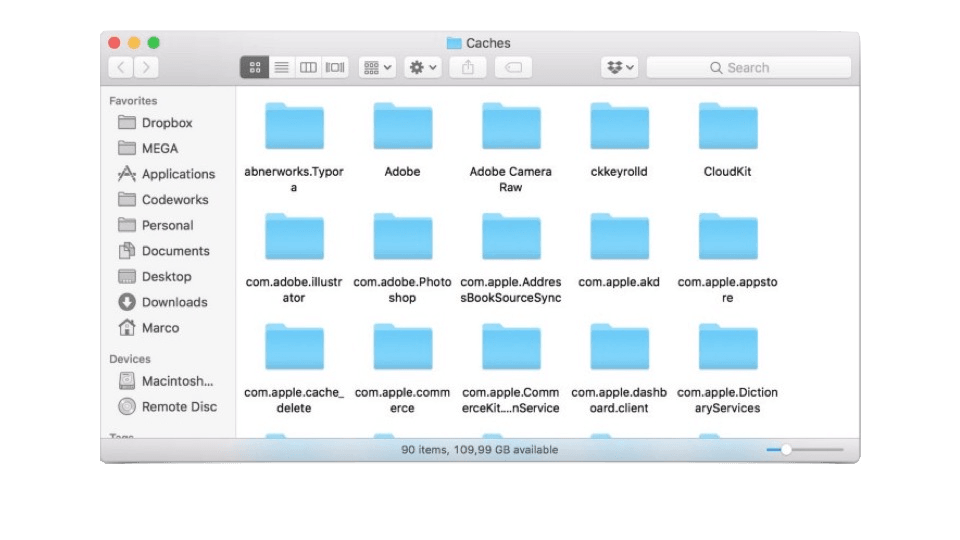960x540 pixels.
Task: Expand the Dropbox toolbar dropdown
Action: 620,68
